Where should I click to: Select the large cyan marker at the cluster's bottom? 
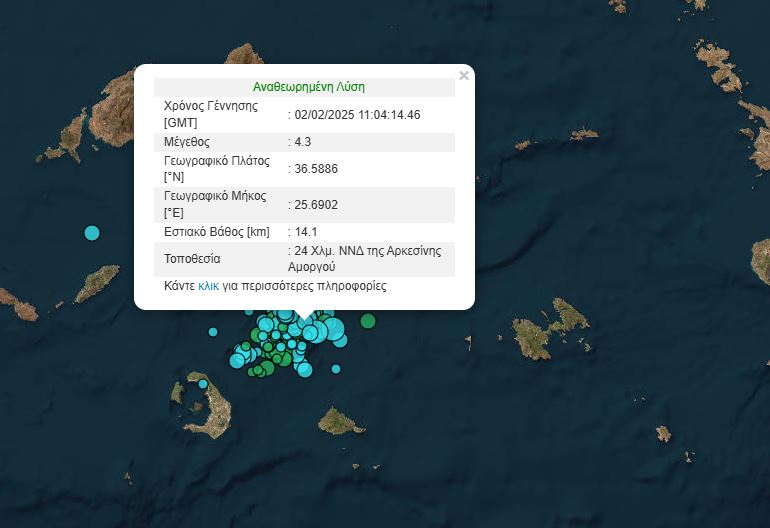pos(305,370)
